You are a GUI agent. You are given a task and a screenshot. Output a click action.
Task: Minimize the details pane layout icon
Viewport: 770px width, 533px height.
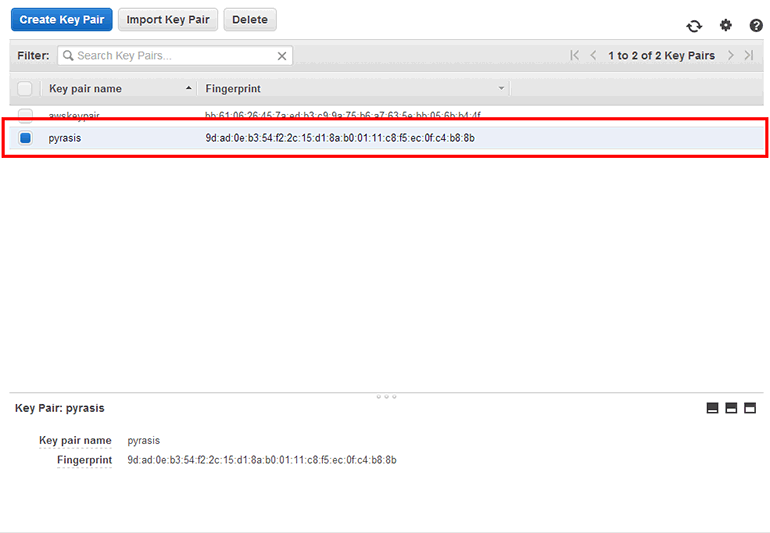click(713, 408)
